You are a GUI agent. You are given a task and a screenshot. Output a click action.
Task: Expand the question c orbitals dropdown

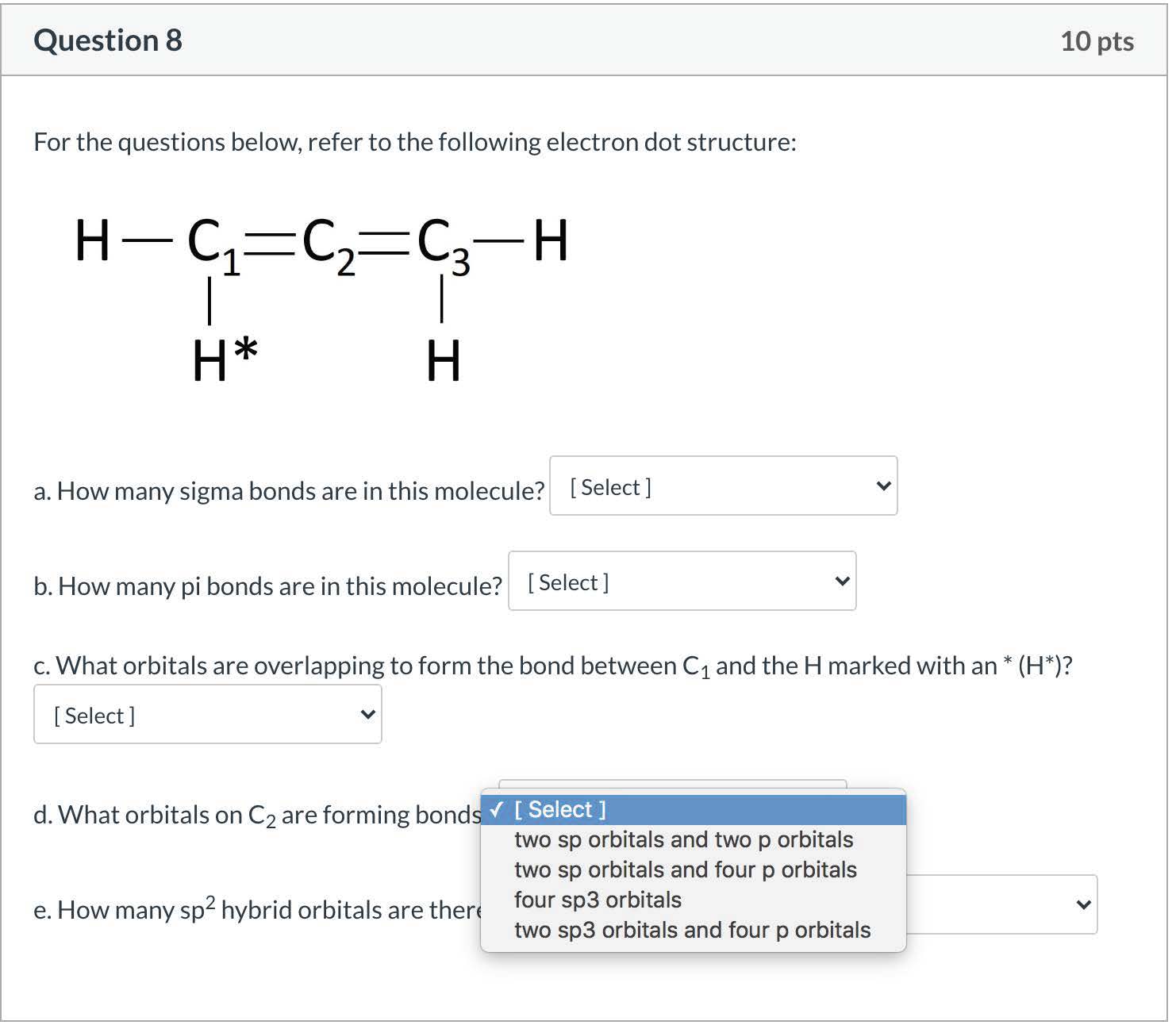click(207, 715)
